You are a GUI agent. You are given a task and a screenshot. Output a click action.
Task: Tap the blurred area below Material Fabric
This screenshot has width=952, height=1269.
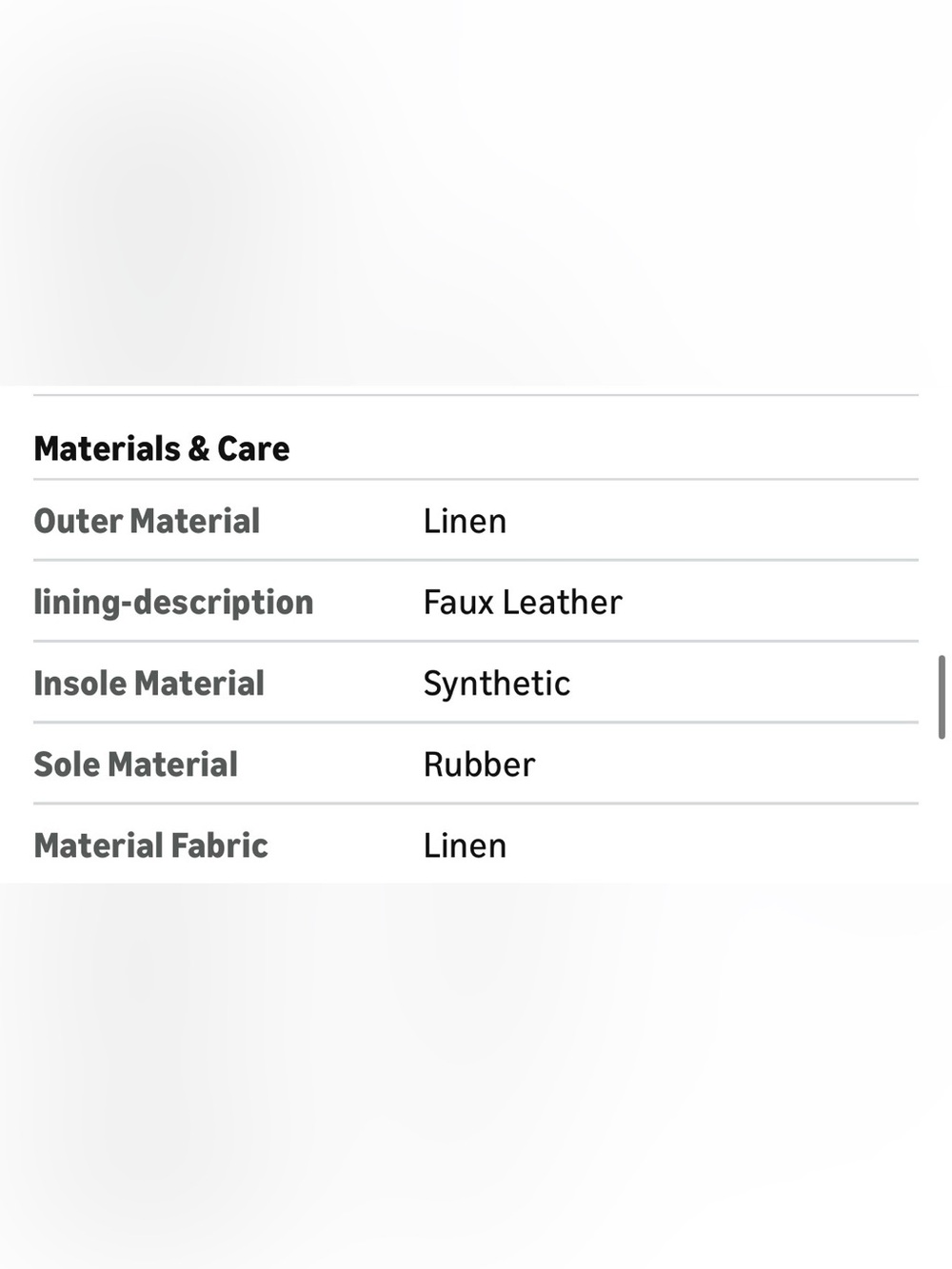coord(476,1076)
